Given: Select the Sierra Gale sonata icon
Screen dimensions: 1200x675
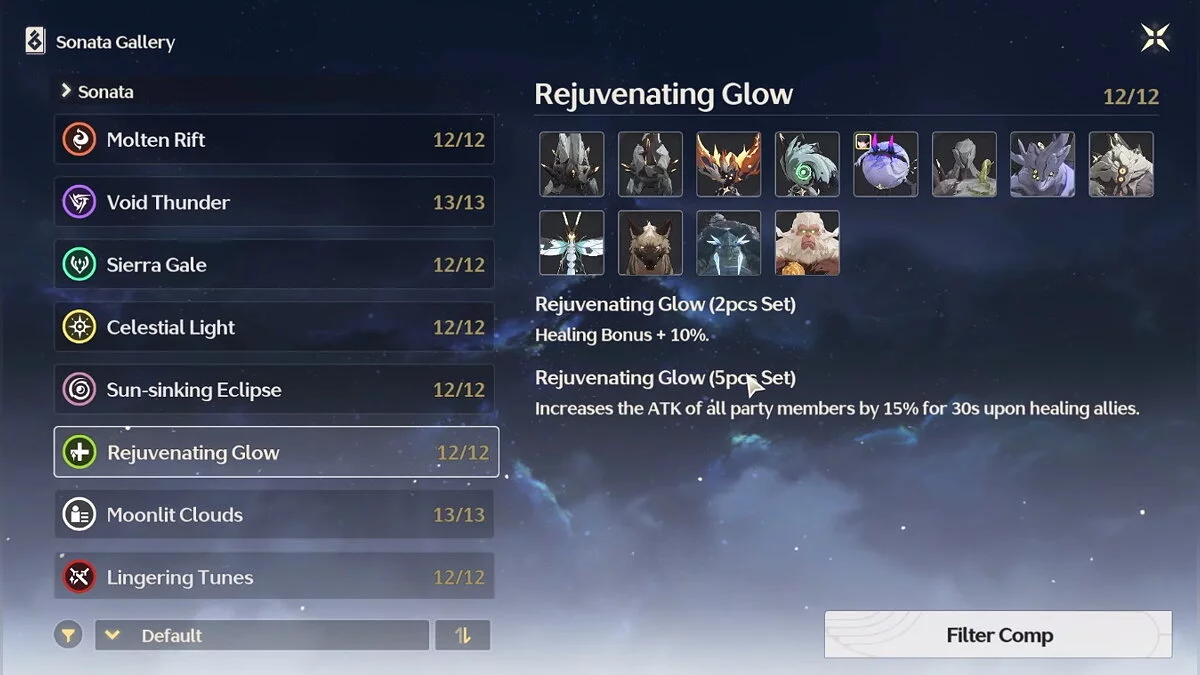Looking at the screenshot, I should (79, 265).
